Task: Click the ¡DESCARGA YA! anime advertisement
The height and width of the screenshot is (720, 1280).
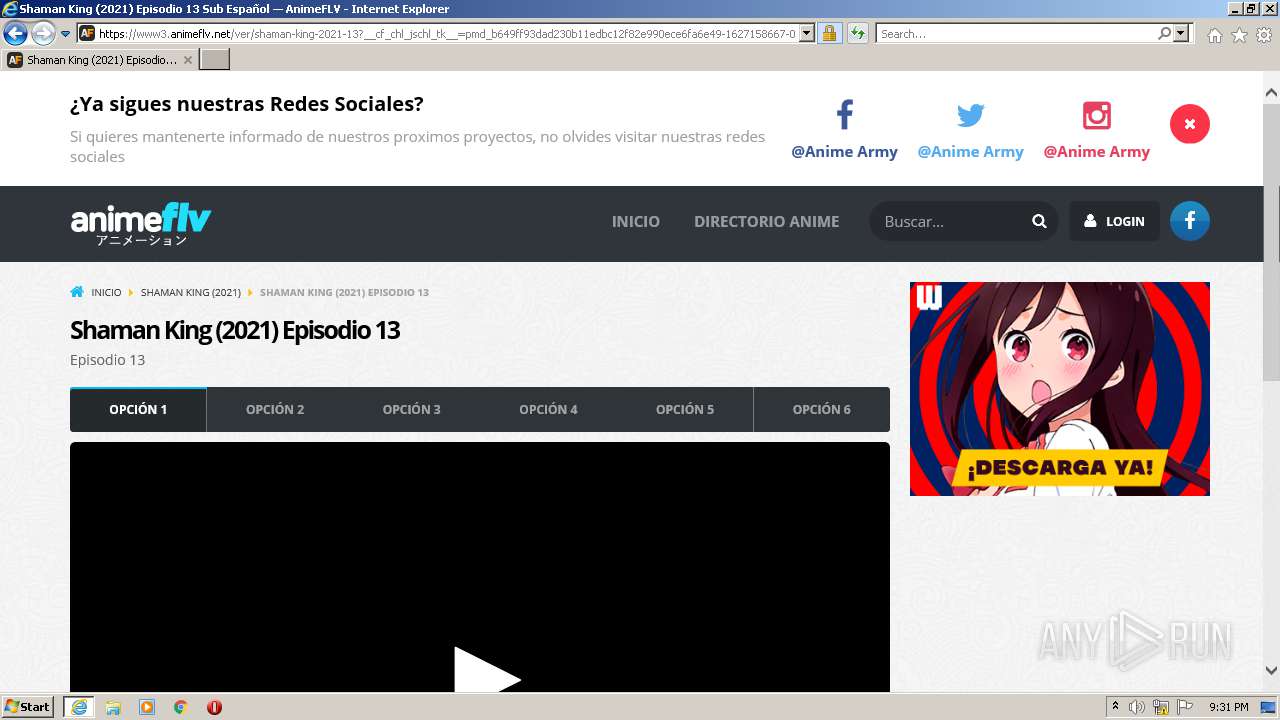Action: [1060, 389]
